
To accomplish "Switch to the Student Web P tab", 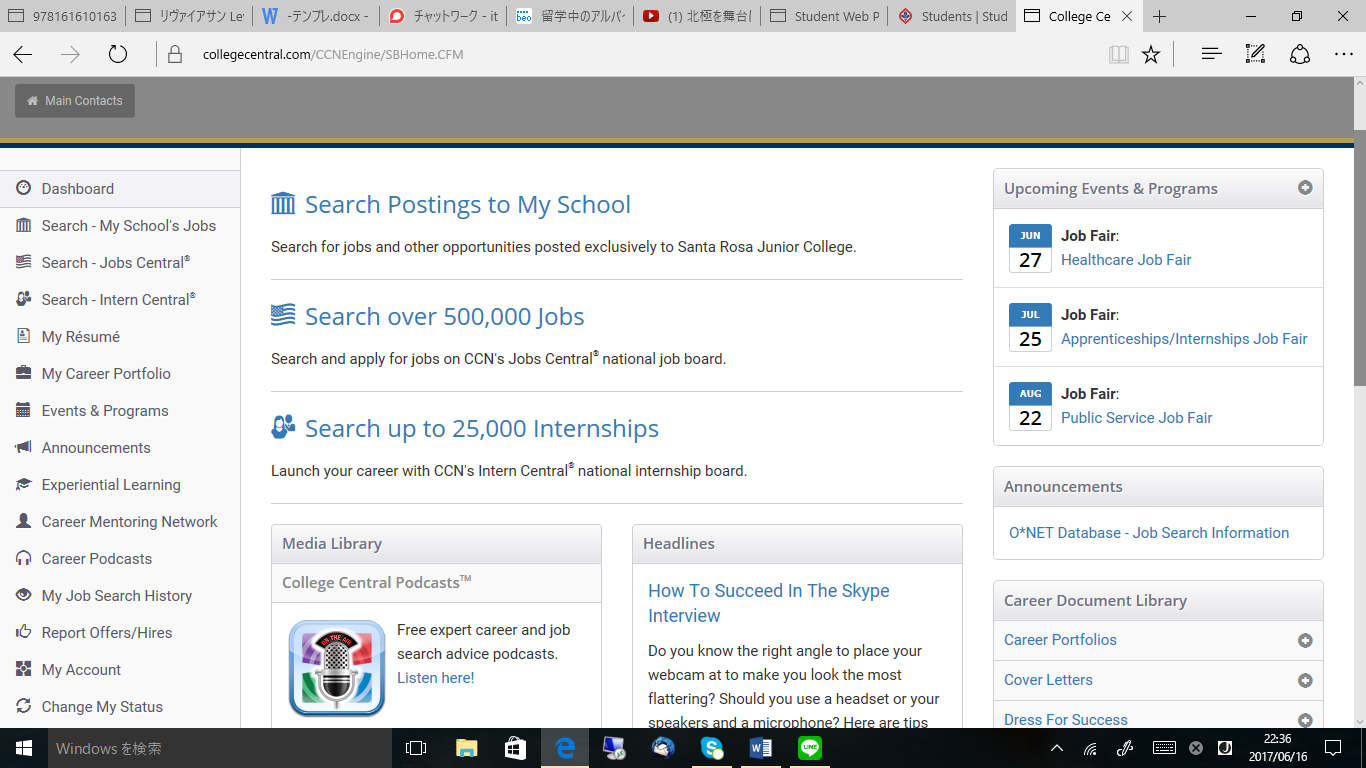I will (x=825, y=16).
